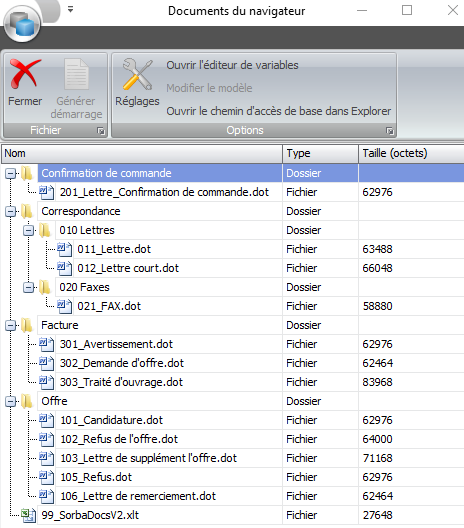Sort by the Nom column header

pyautogui.click(x=142, y=153)
